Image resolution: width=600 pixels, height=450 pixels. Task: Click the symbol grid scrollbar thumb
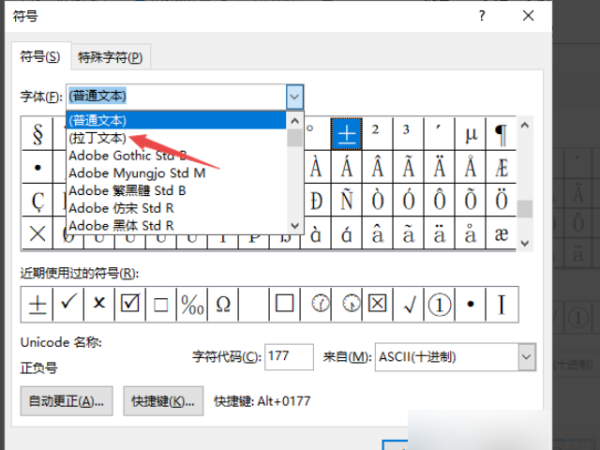coord(525,209)
